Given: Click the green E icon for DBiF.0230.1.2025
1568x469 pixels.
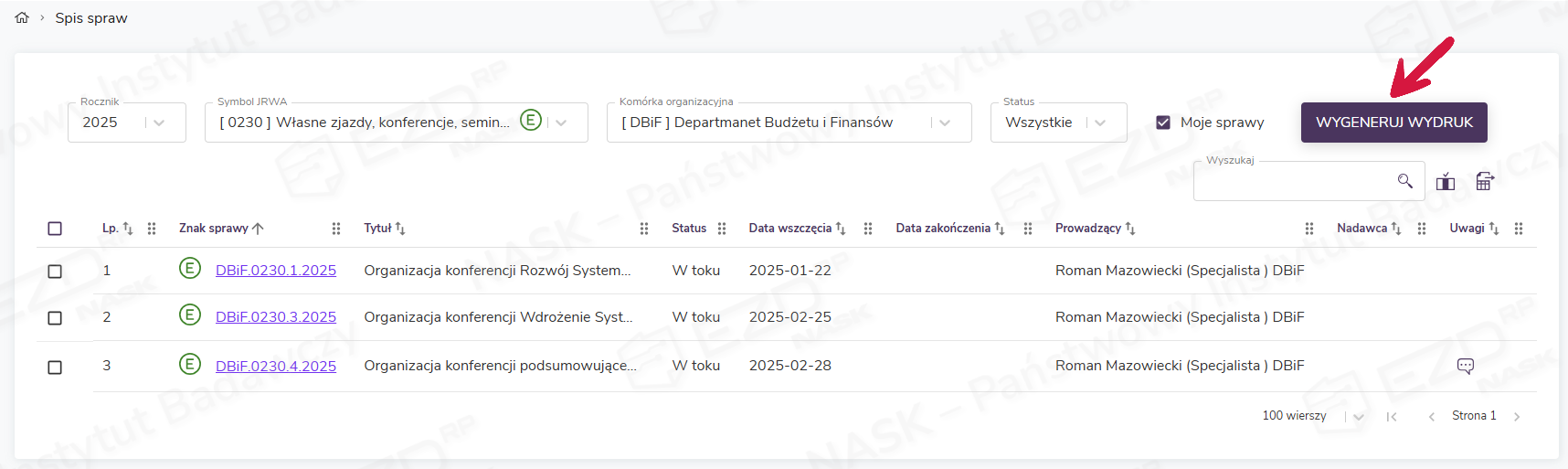Looking at the screenshot, I should (189, 269).
